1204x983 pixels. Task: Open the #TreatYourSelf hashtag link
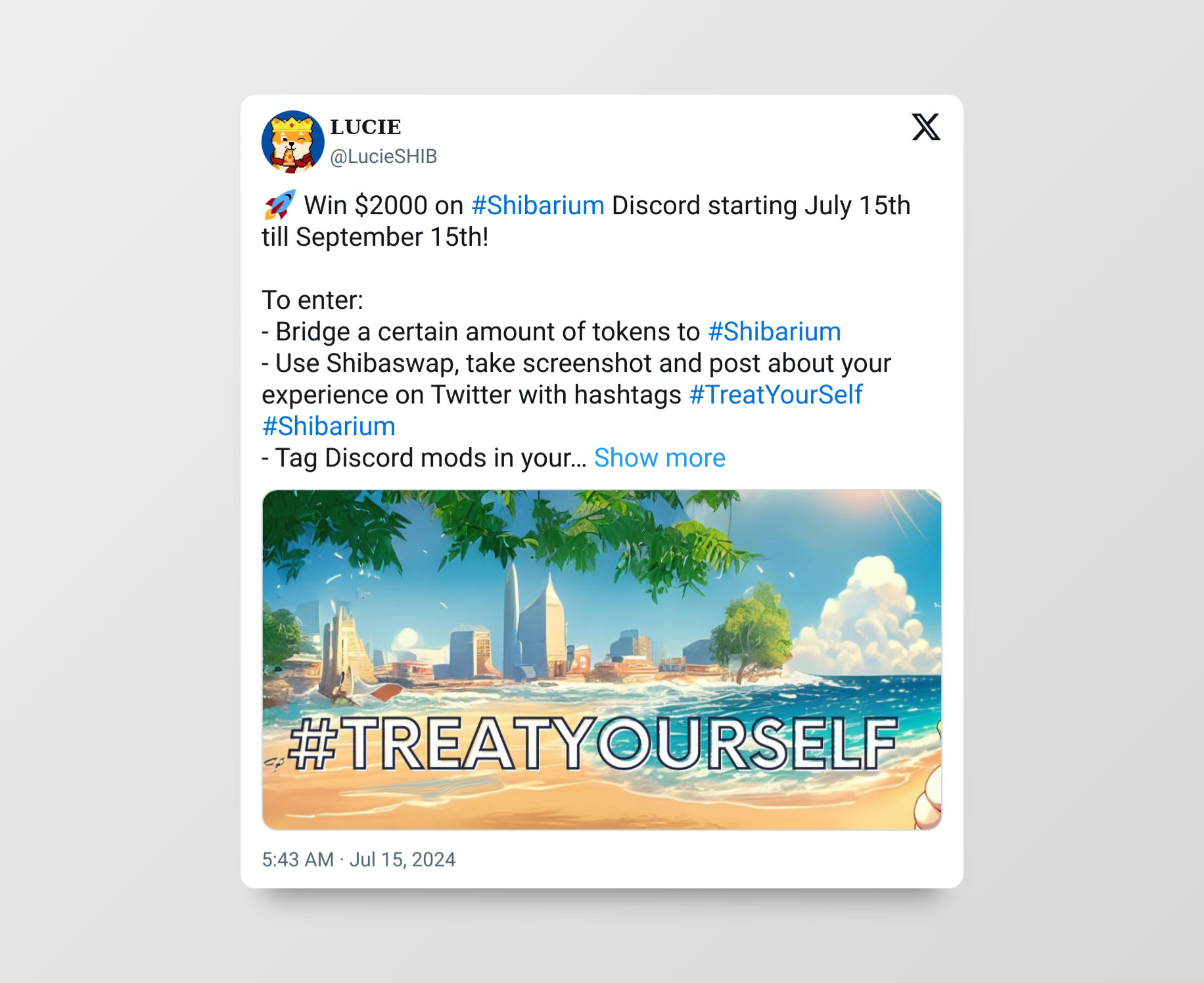point(776,394)
